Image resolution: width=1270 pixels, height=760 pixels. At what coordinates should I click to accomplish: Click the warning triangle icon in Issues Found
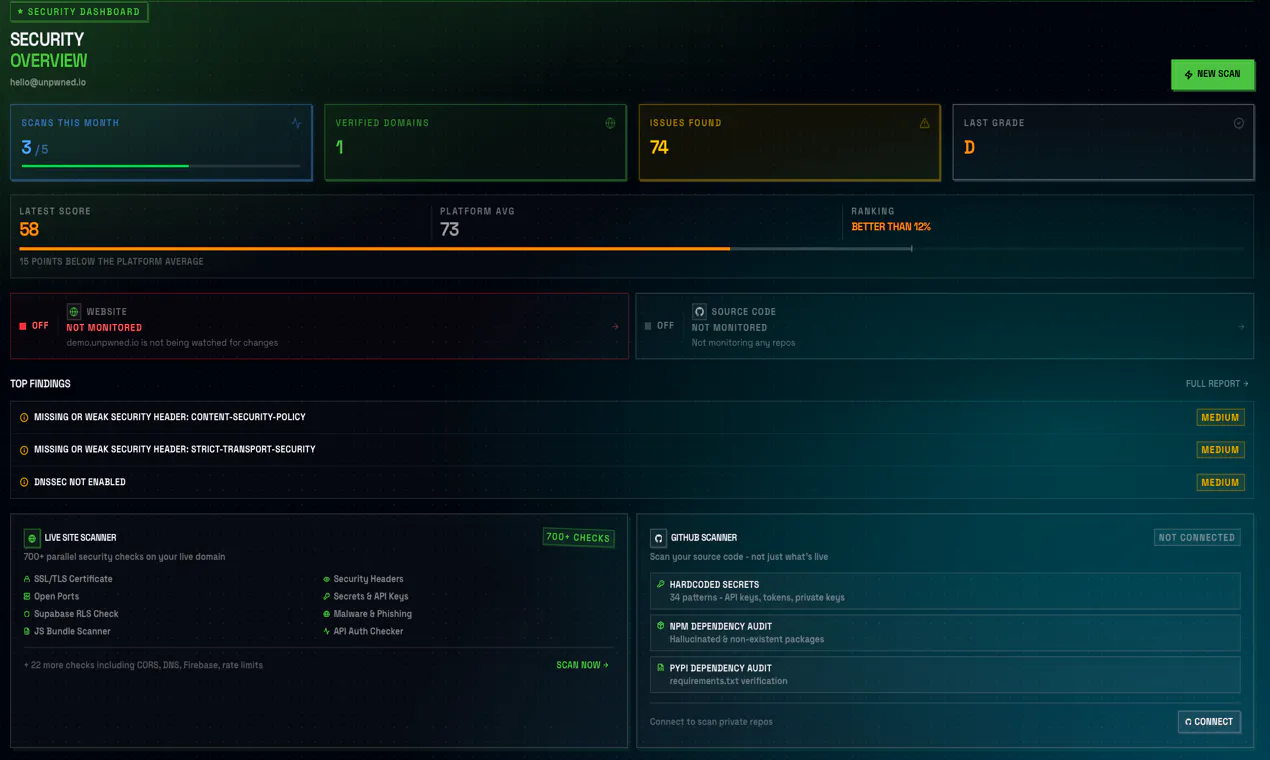(924, 123)
